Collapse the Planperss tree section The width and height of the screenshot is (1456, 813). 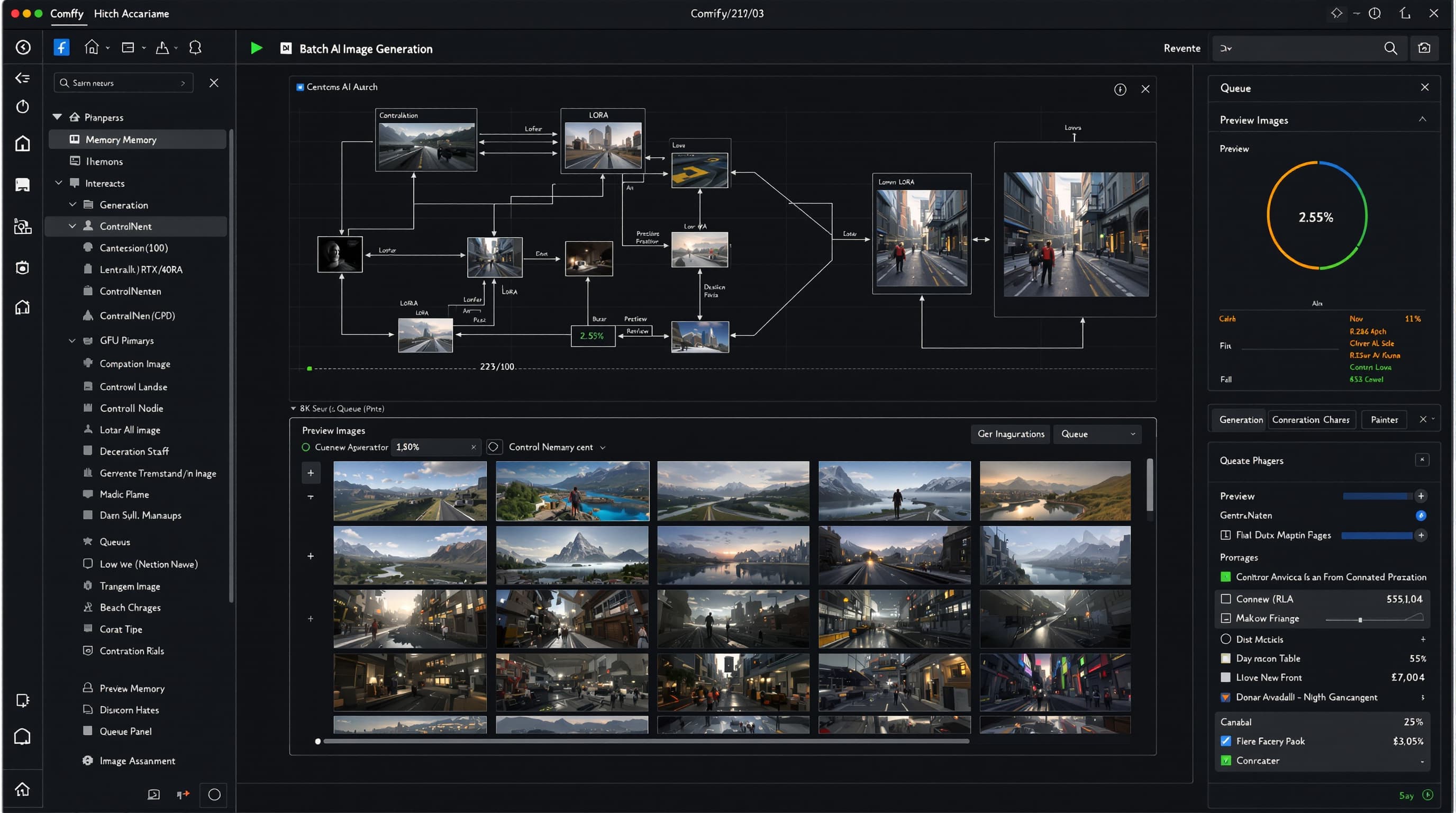[57, 117]
